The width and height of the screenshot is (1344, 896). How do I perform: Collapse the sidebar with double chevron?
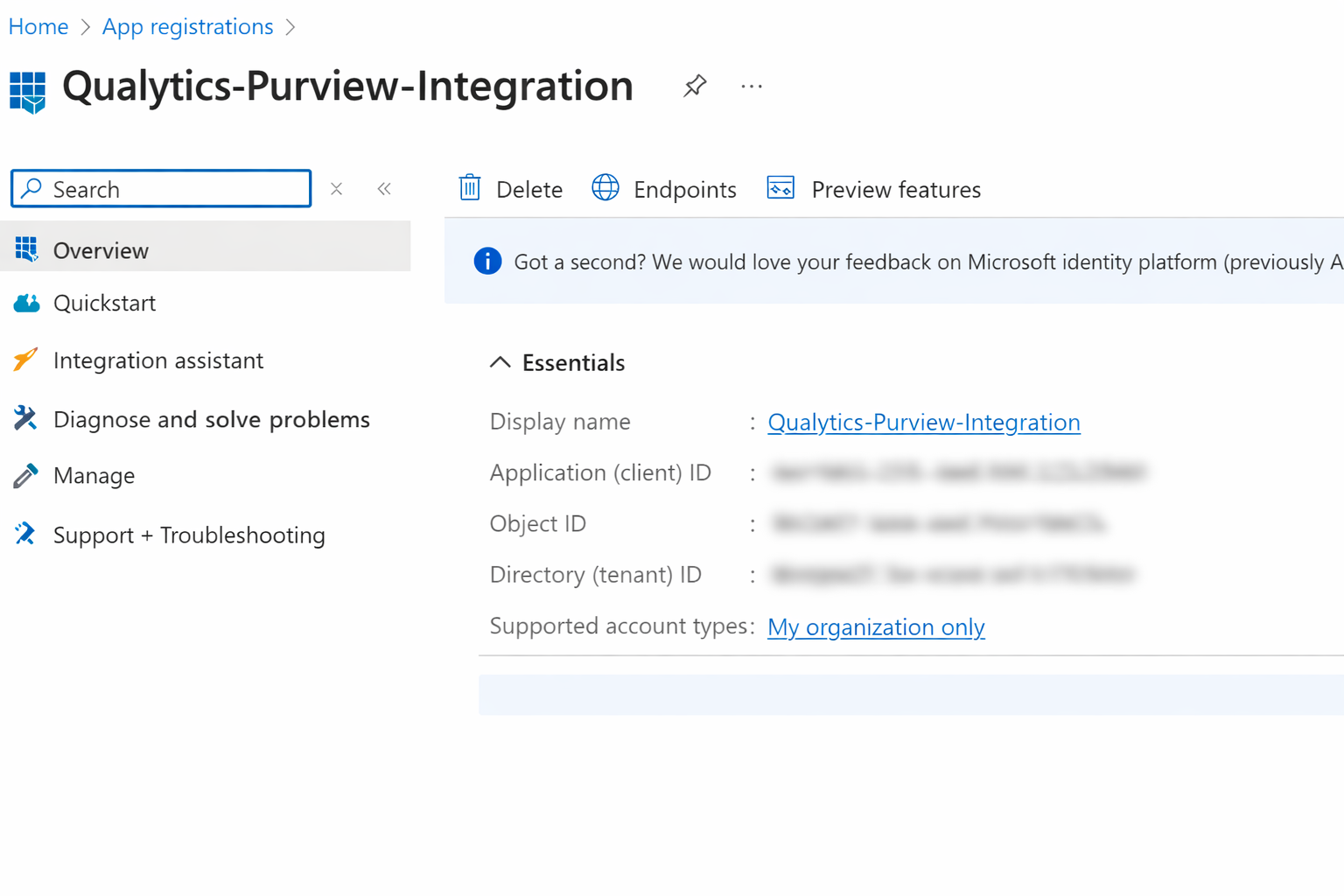point(384,188)
